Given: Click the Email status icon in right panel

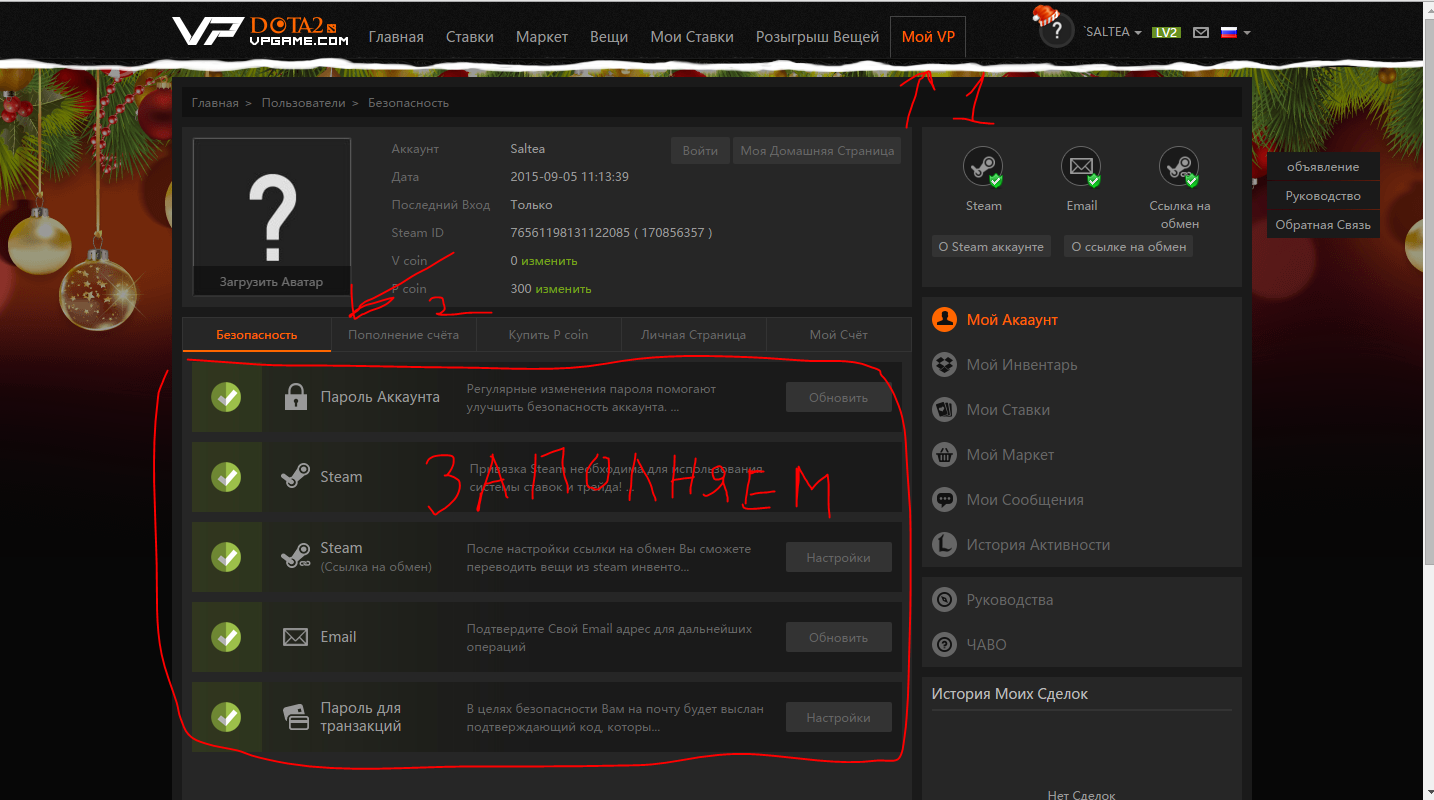Looking at the screenshot, I should pyautogui.click(x=1081, y=167).
